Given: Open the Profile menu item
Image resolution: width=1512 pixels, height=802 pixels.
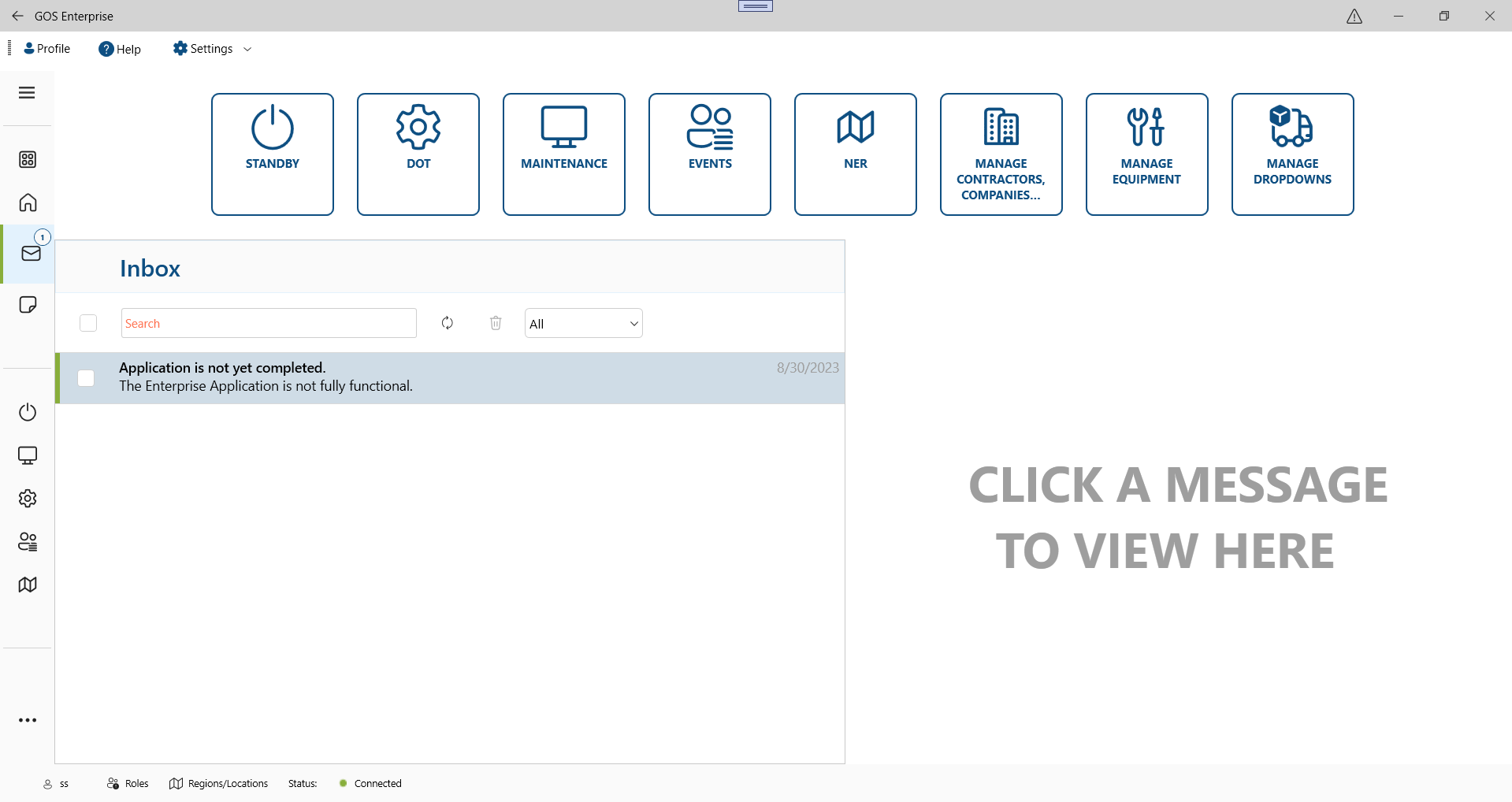Looking at the screenshot, I should [x=47, y=49].
